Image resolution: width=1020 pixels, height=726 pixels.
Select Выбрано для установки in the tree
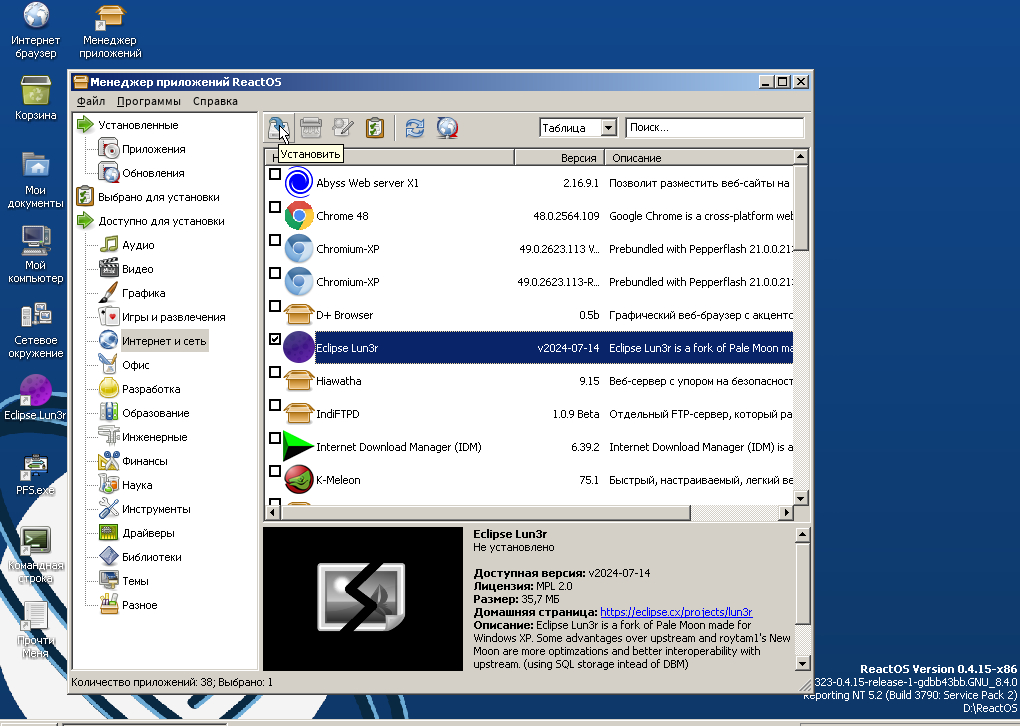point(159,198)
